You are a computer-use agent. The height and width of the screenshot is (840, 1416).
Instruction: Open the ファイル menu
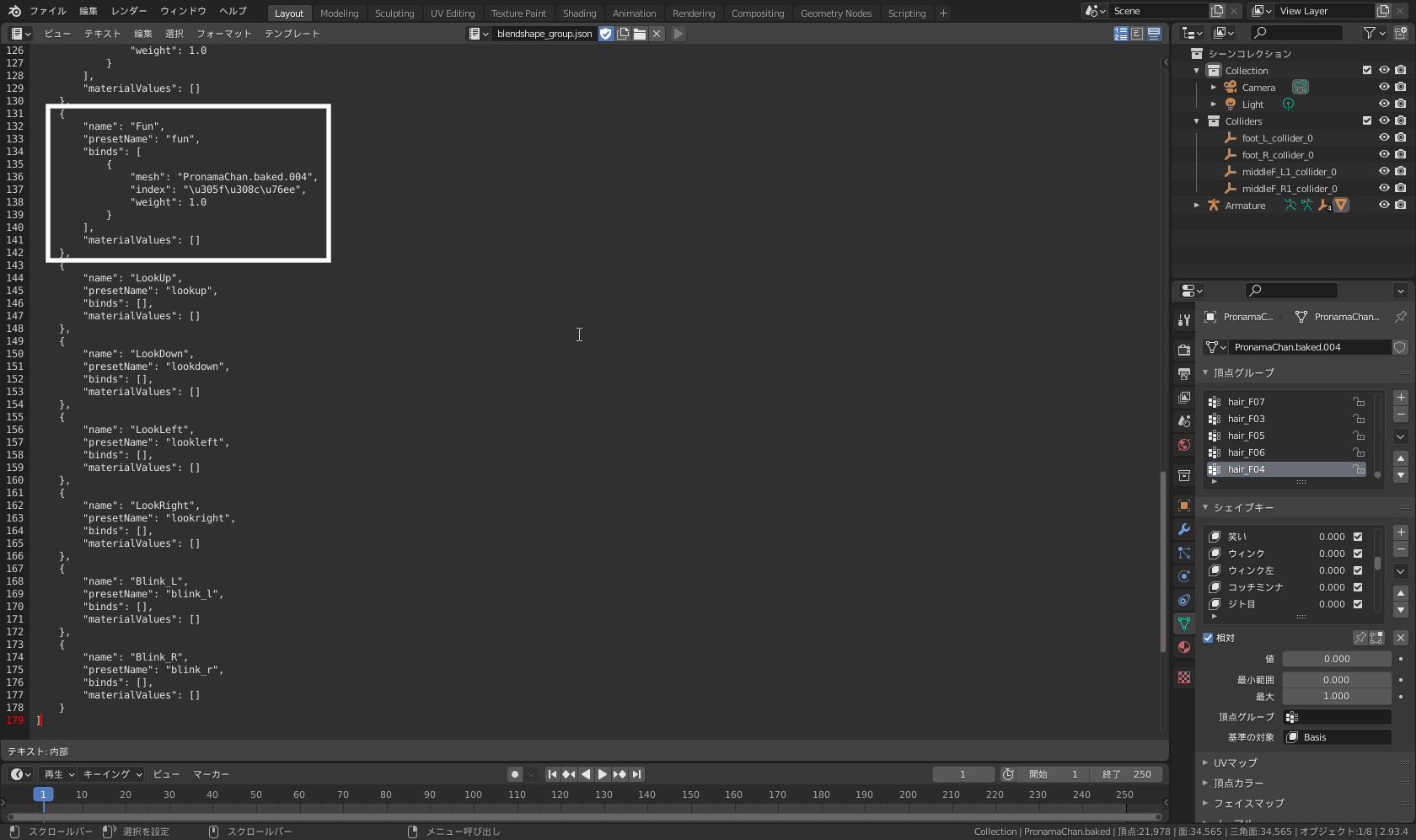pyautogui.click(x=48, y=12)
